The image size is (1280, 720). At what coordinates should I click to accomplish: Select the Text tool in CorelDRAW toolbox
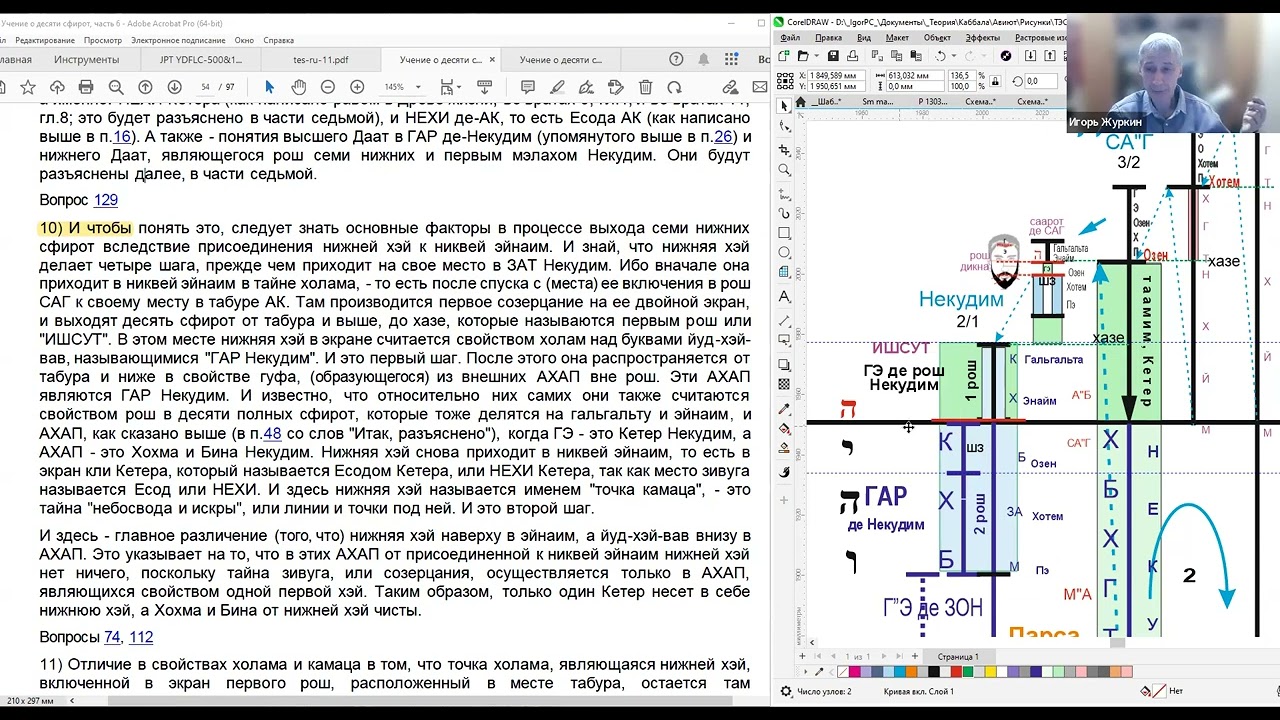[785, 297]
